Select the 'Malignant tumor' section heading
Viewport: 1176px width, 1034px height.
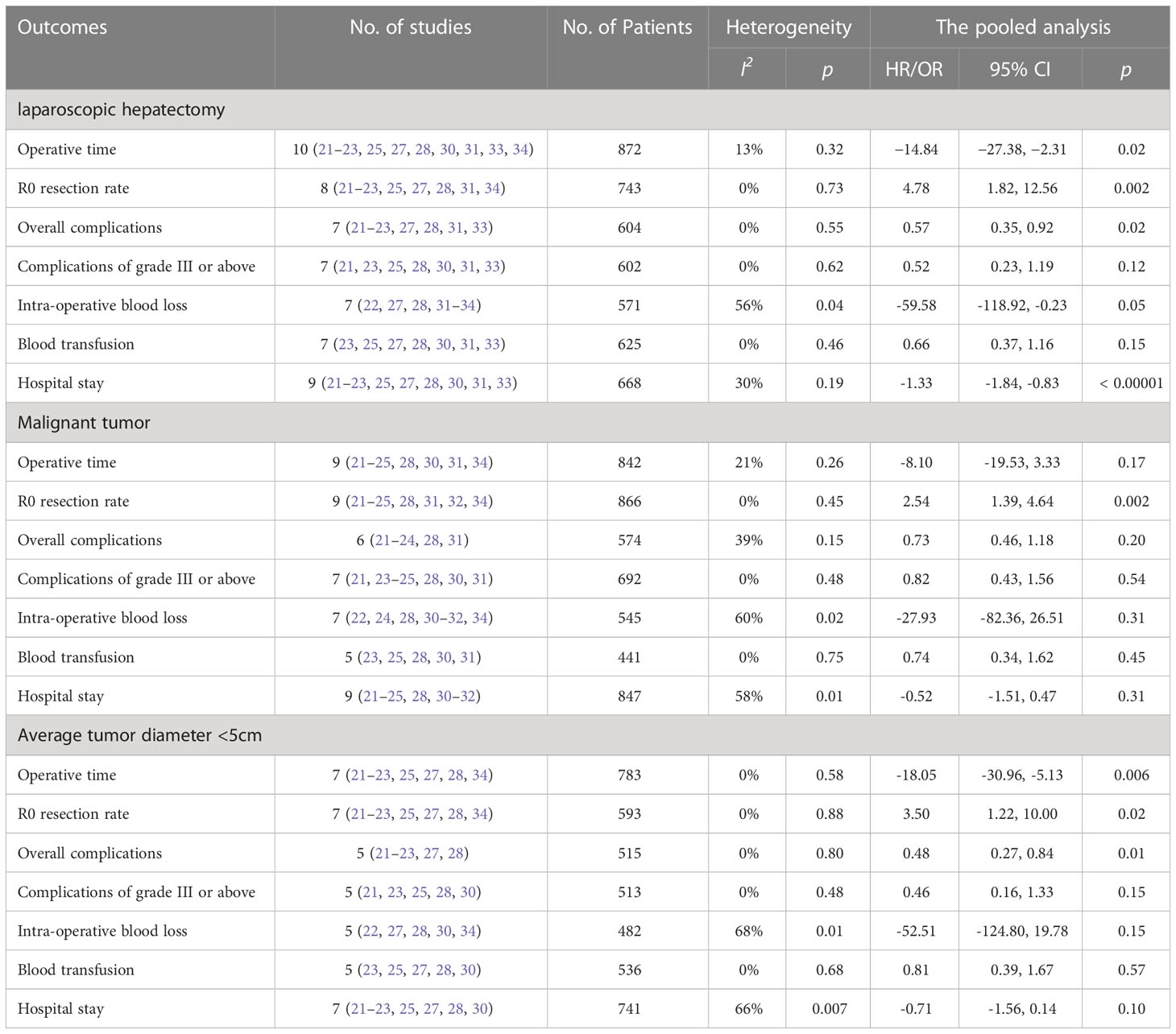(x=84, y=423)
